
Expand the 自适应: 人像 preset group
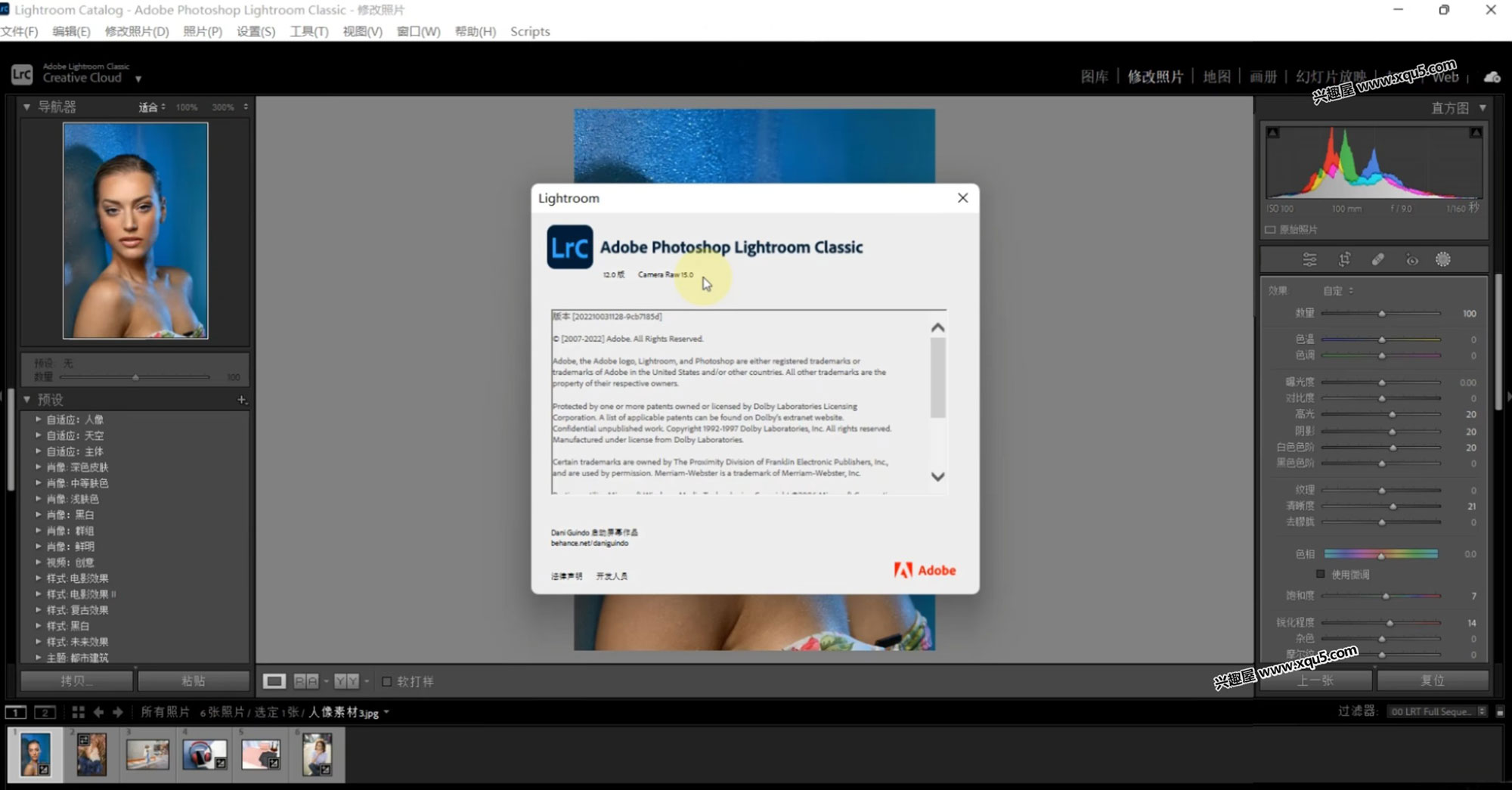[39, 419]
